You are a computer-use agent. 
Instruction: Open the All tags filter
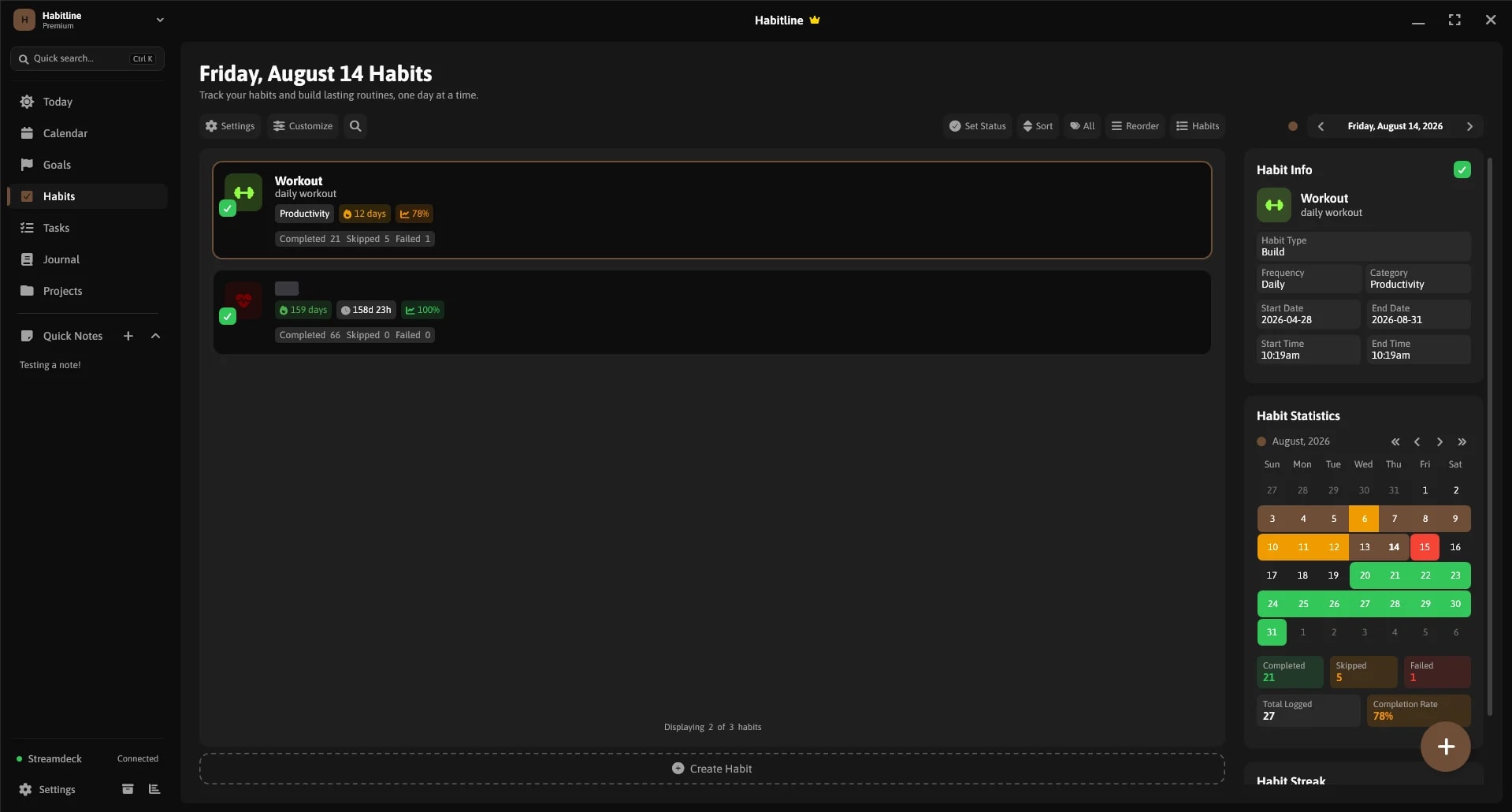coord(1083,126)
